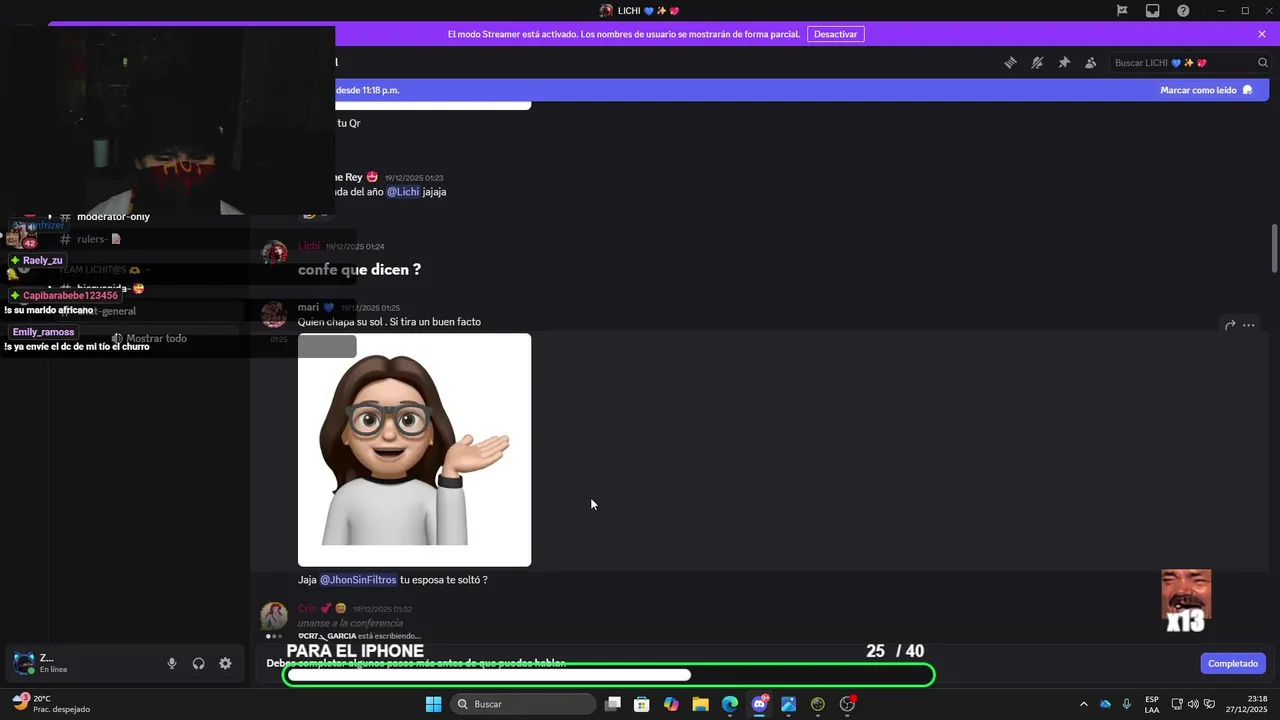Open Task View on the taskbar

click(613, 704)
